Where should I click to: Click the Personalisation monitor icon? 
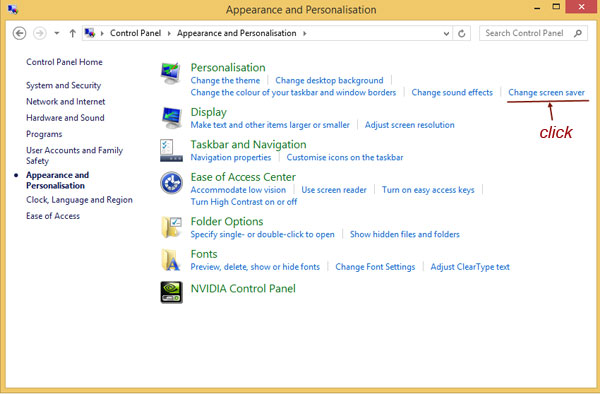point(171,73)
